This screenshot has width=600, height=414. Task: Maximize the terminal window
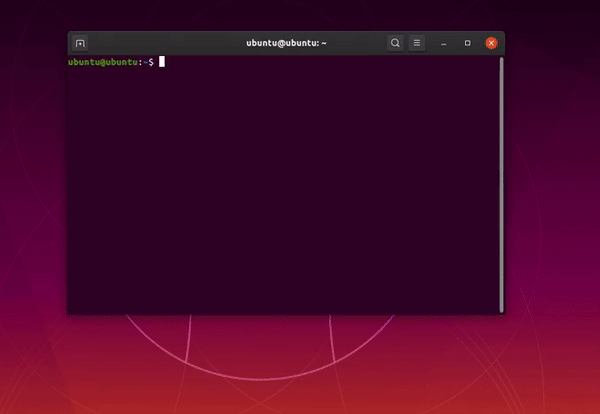[467, 43]
